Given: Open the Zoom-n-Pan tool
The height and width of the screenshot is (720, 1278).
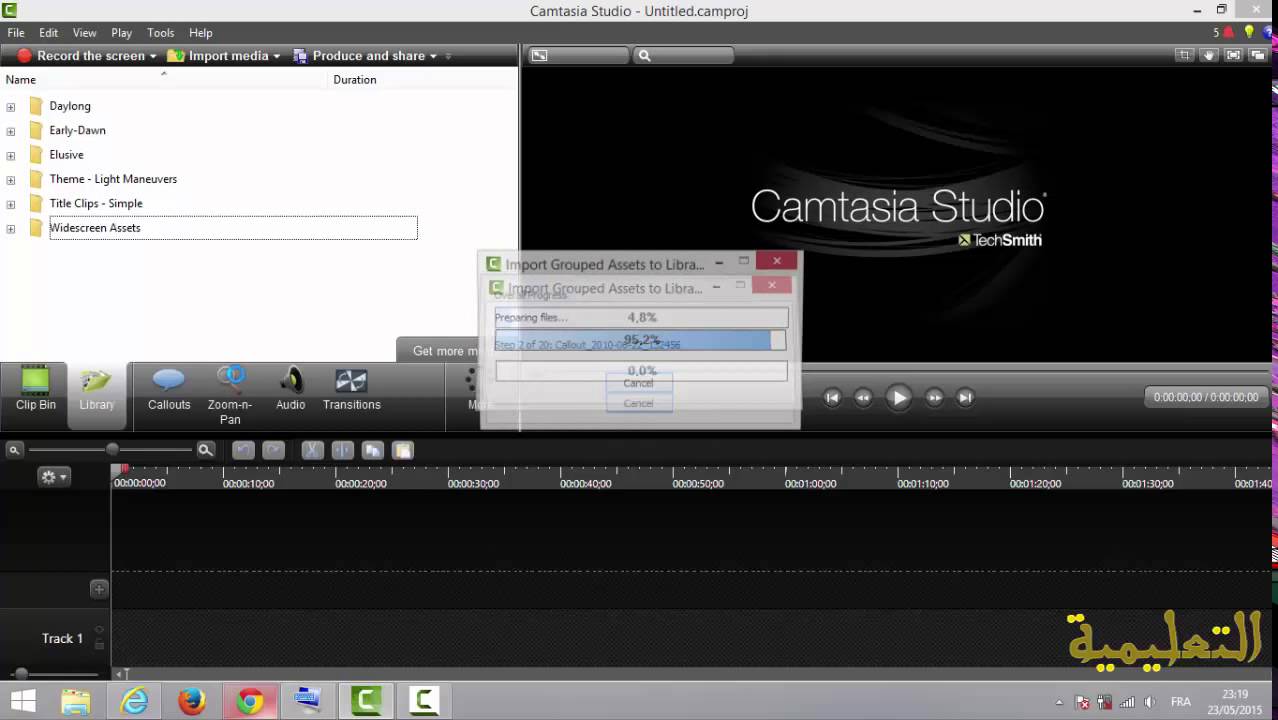Looking at the screenshot, I should [230, 395].
